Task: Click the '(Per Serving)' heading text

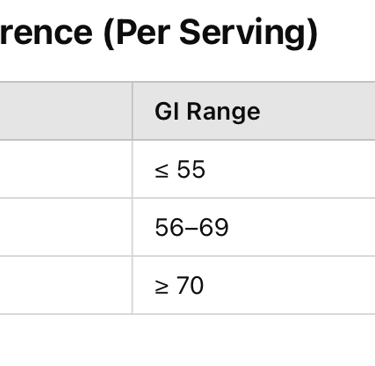Action: (x=211, y=33)
